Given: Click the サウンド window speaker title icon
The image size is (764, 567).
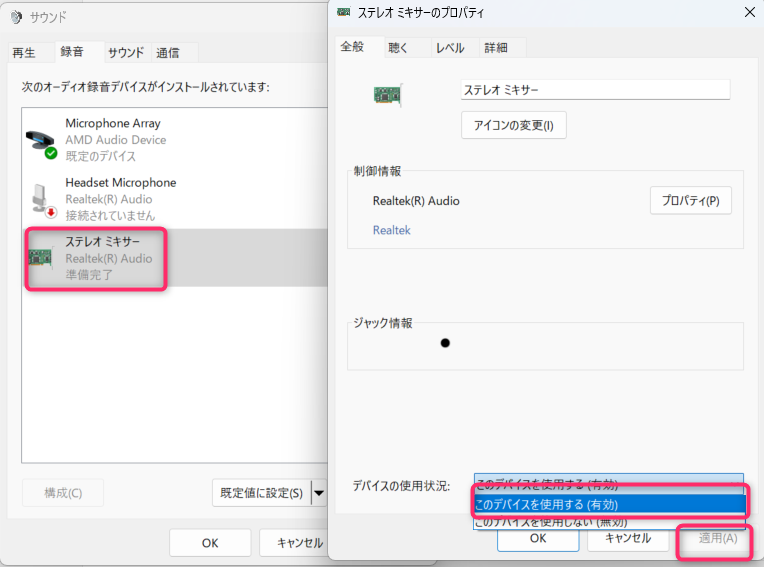Looking at the screenshot, I should click(x=15, y=17).
